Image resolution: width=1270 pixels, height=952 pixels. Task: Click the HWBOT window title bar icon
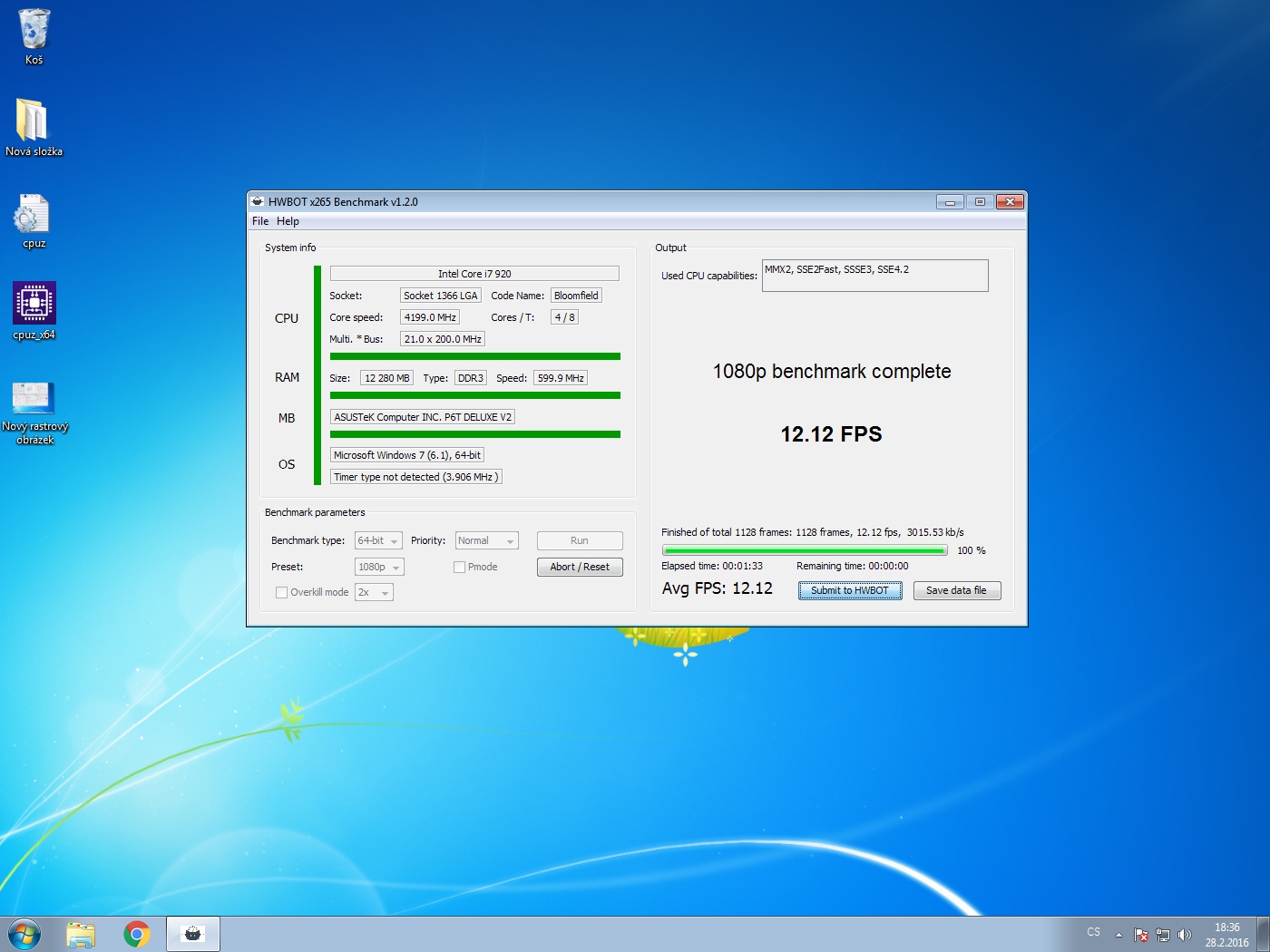258,201
